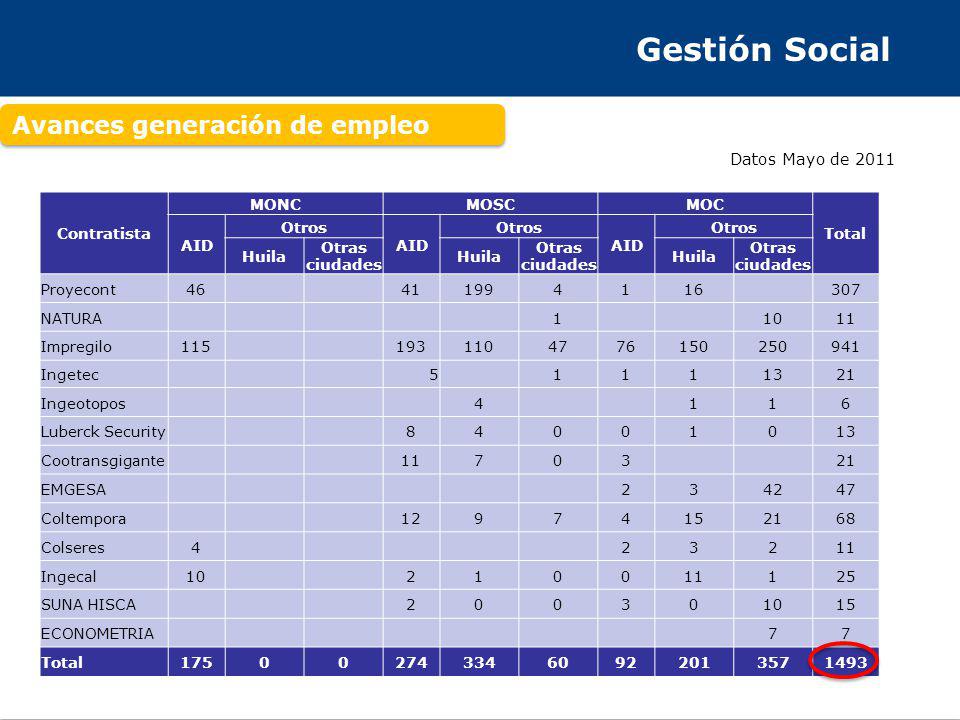Click the "Otros" subheader under MOSC

pyautogui.click(x=519, y=227)
